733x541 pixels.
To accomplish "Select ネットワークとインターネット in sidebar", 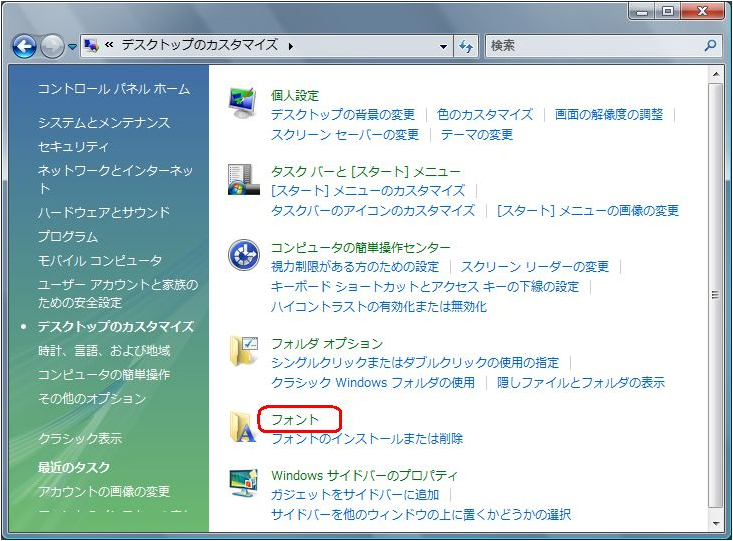I will pos(115,180).
